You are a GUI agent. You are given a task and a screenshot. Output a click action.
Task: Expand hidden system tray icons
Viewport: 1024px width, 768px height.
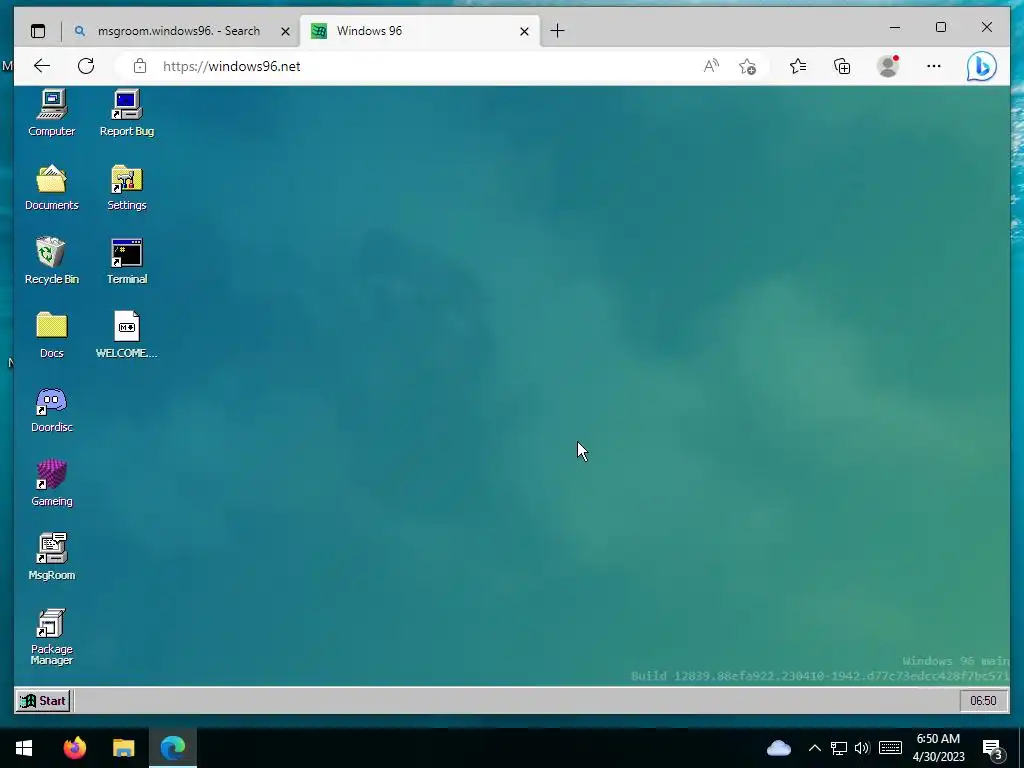(815, 748)
